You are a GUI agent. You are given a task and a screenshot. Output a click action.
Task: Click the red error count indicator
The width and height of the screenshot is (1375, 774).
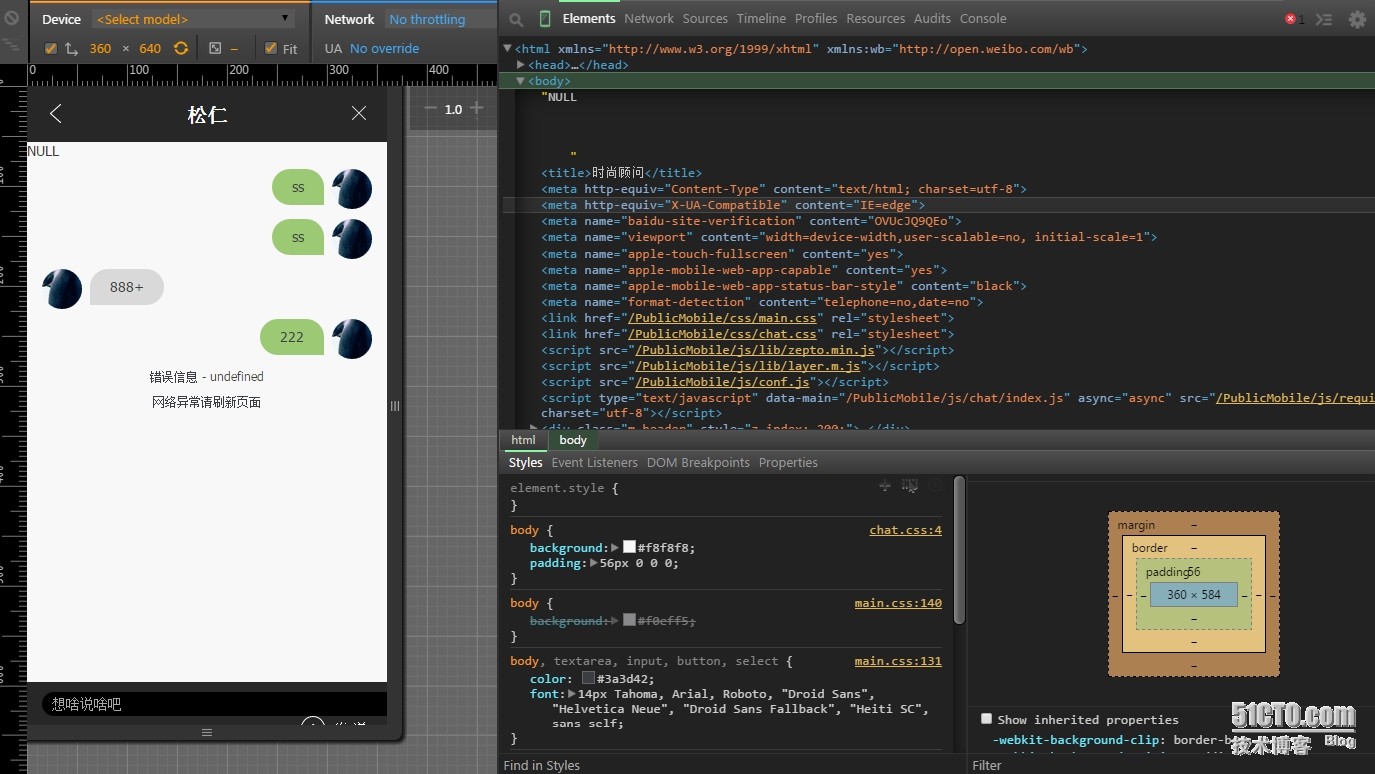point(1294,19)
